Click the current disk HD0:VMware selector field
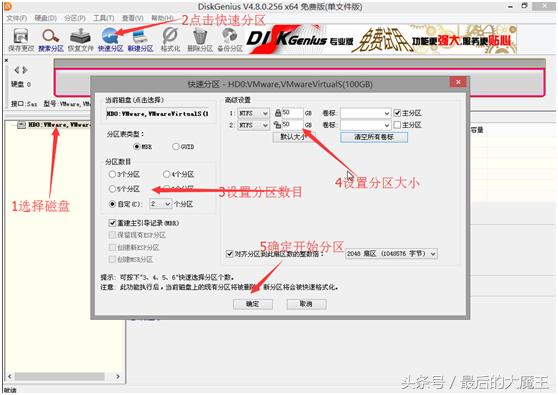558x395 pixels. (x=157, y=114)
